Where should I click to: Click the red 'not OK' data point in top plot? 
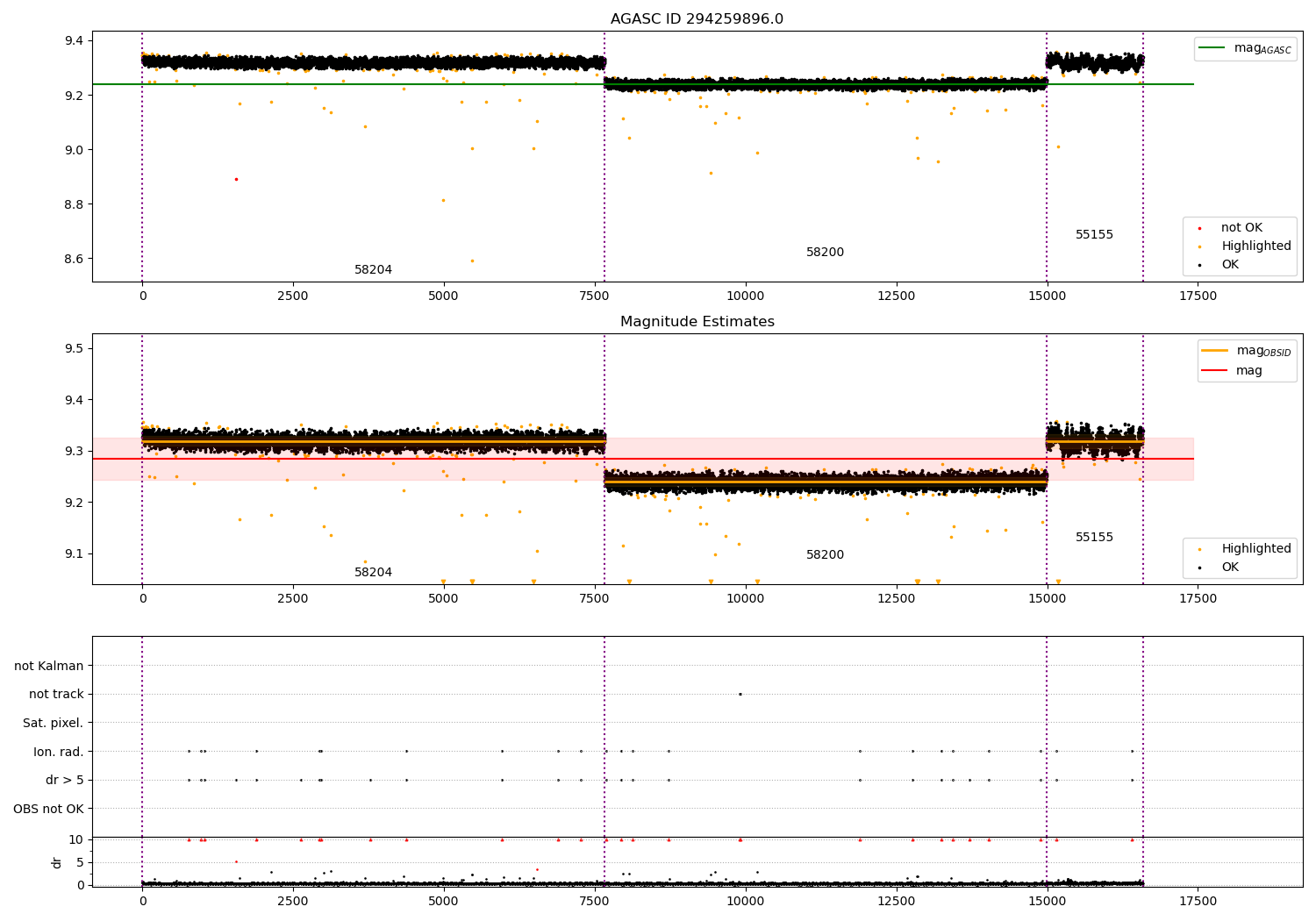(236, 179)
